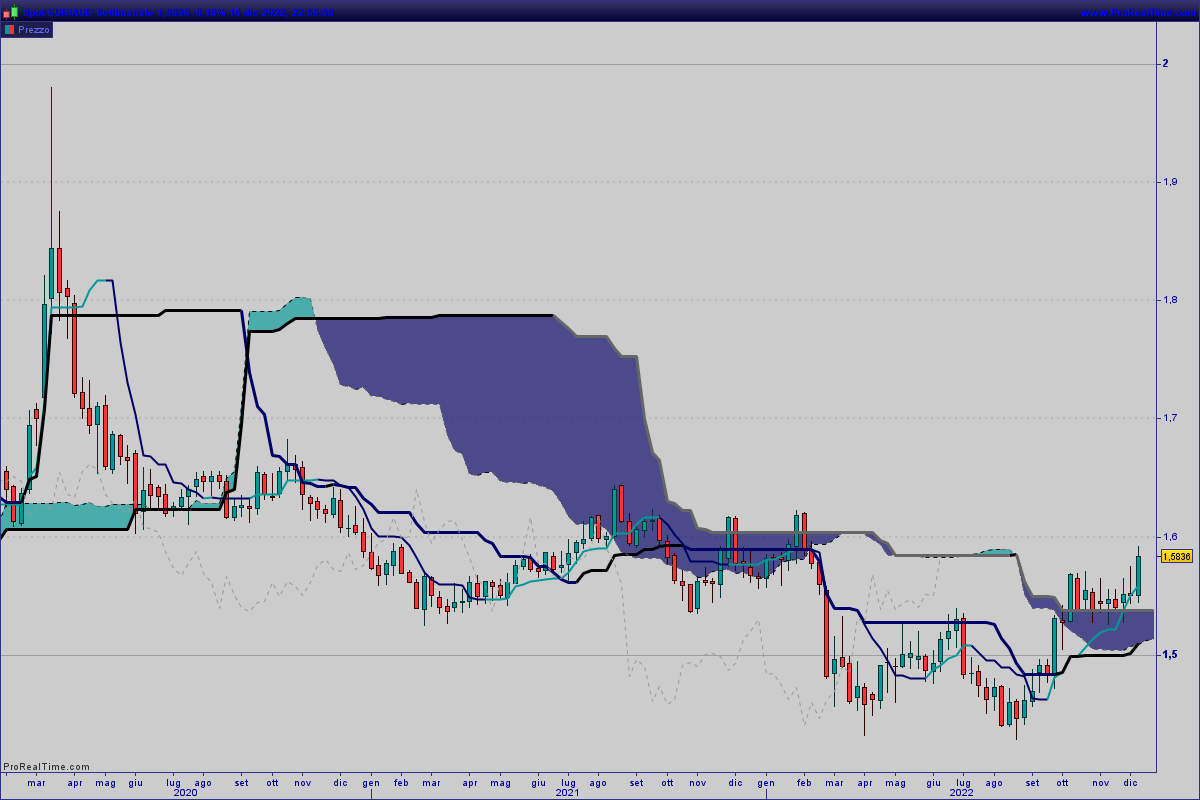Click the 1,5 level on price axis
Image resolution: width=1200 pixels, height=800 pixels.
pyautogui.click(x=1169, y=654)
